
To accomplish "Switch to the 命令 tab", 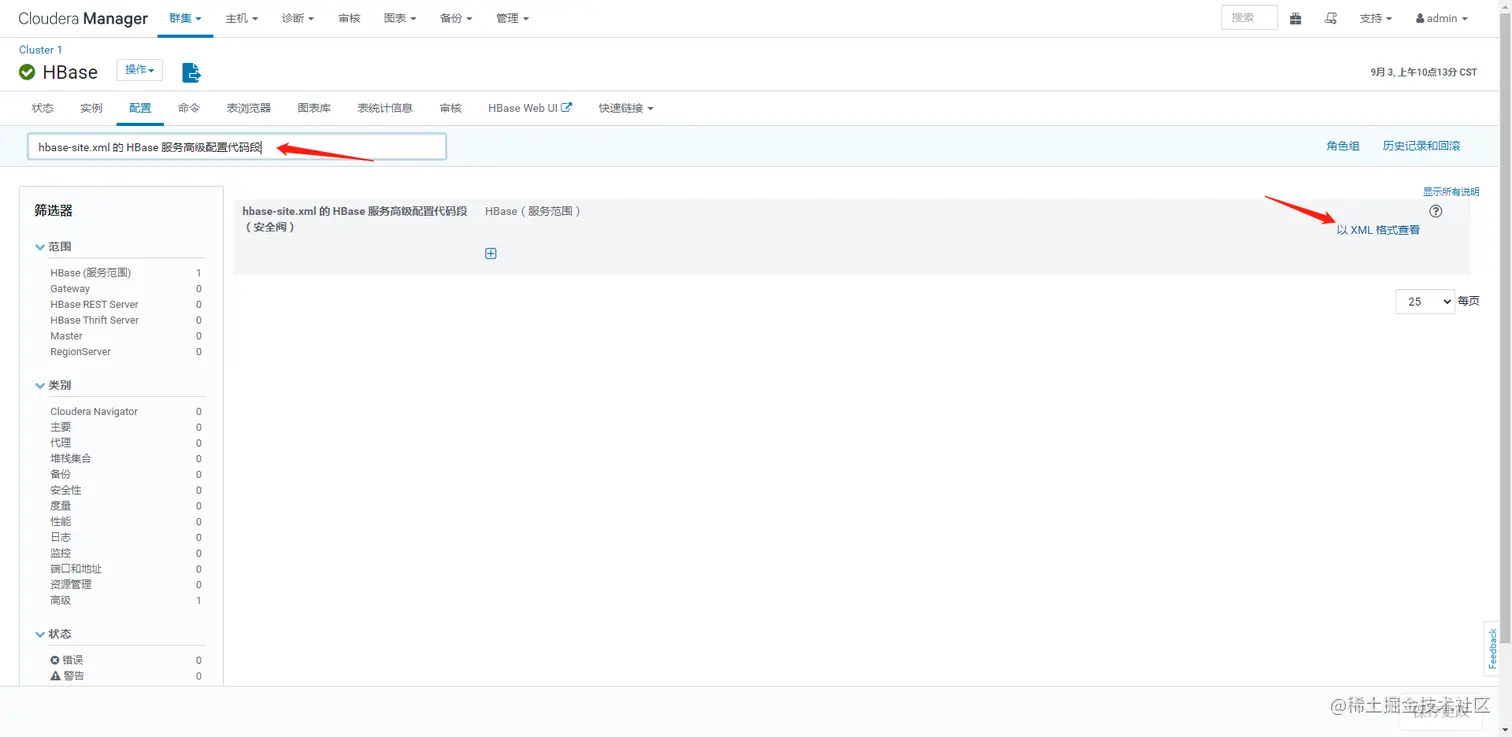I will pyautogui.click(x=189, y=108).
